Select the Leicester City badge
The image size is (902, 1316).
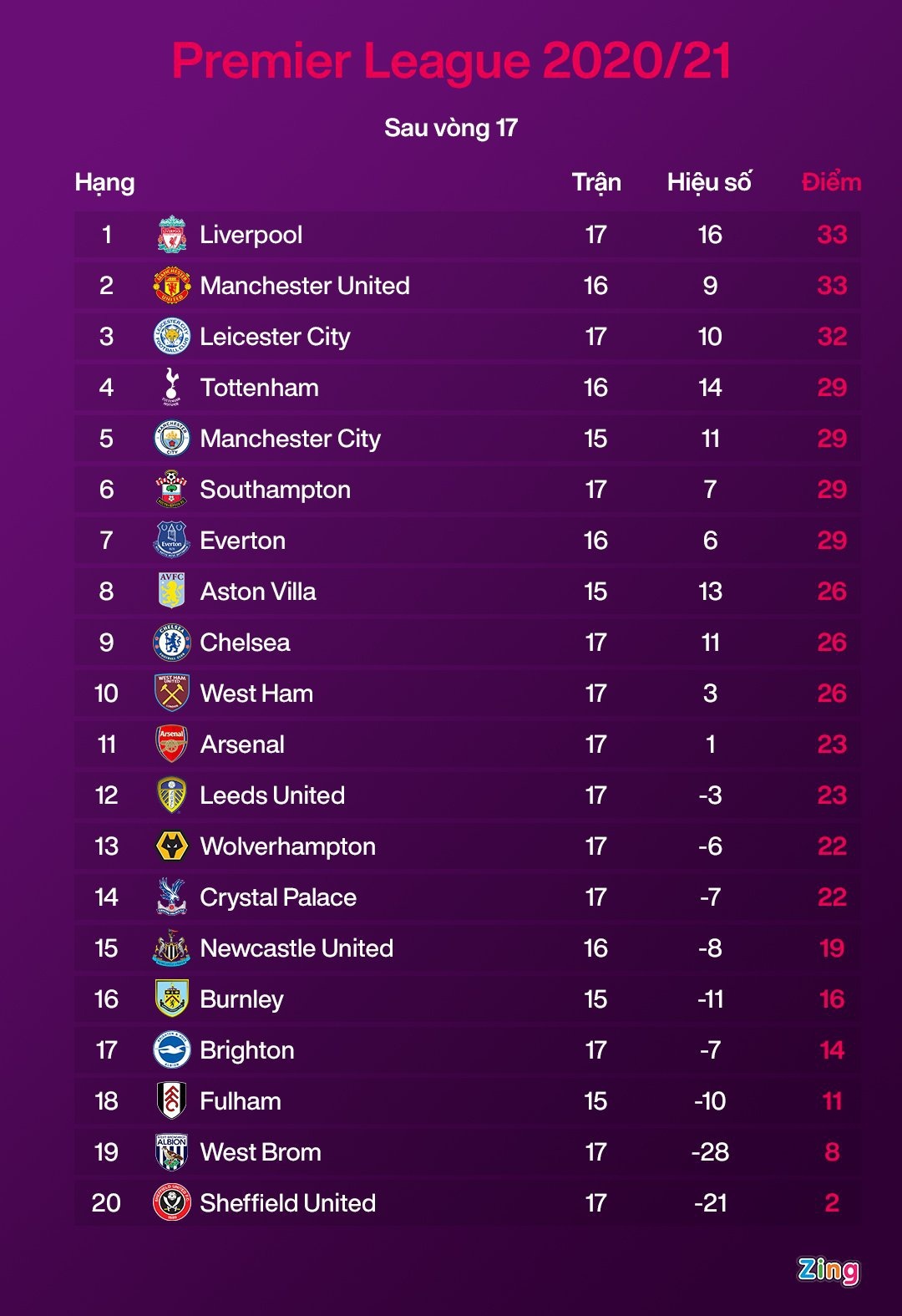click(172, 337)
